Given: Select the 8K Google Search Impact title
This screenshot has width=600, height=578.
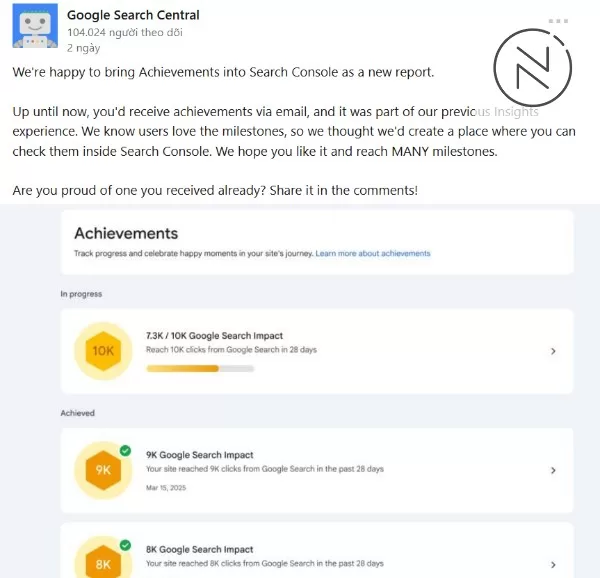Looking at the screenshot, I should click(200, 549).
